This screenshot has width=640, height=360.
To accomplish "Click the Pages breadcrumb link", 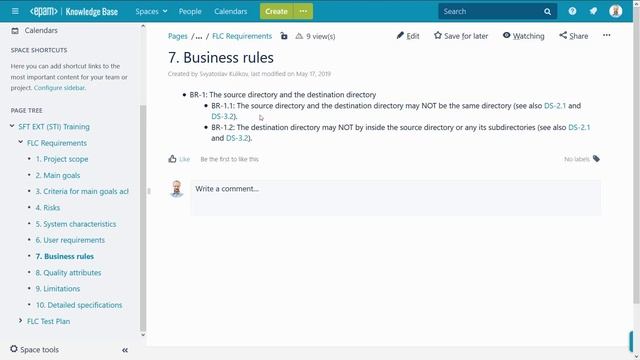I will click(x=178, y=36).
